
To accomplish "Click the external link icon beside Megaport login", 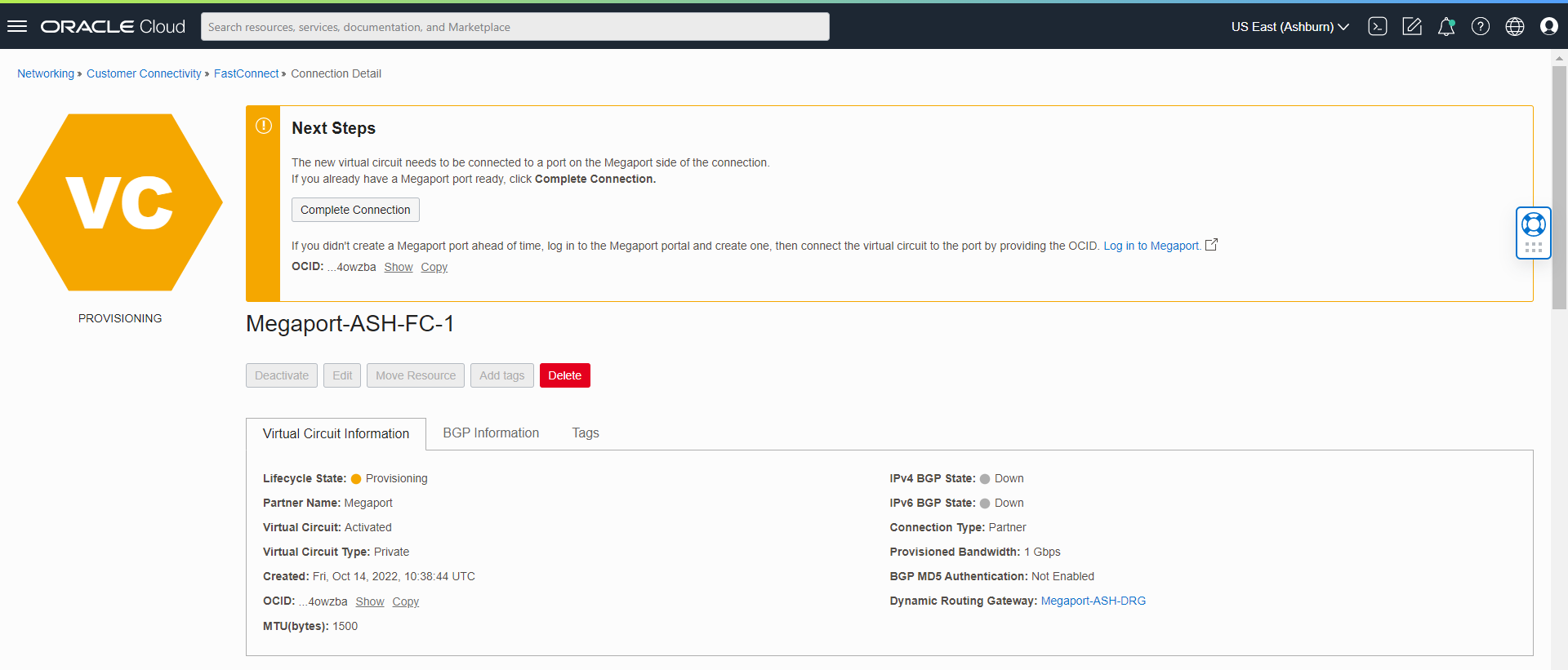I will pos(1212,245).
